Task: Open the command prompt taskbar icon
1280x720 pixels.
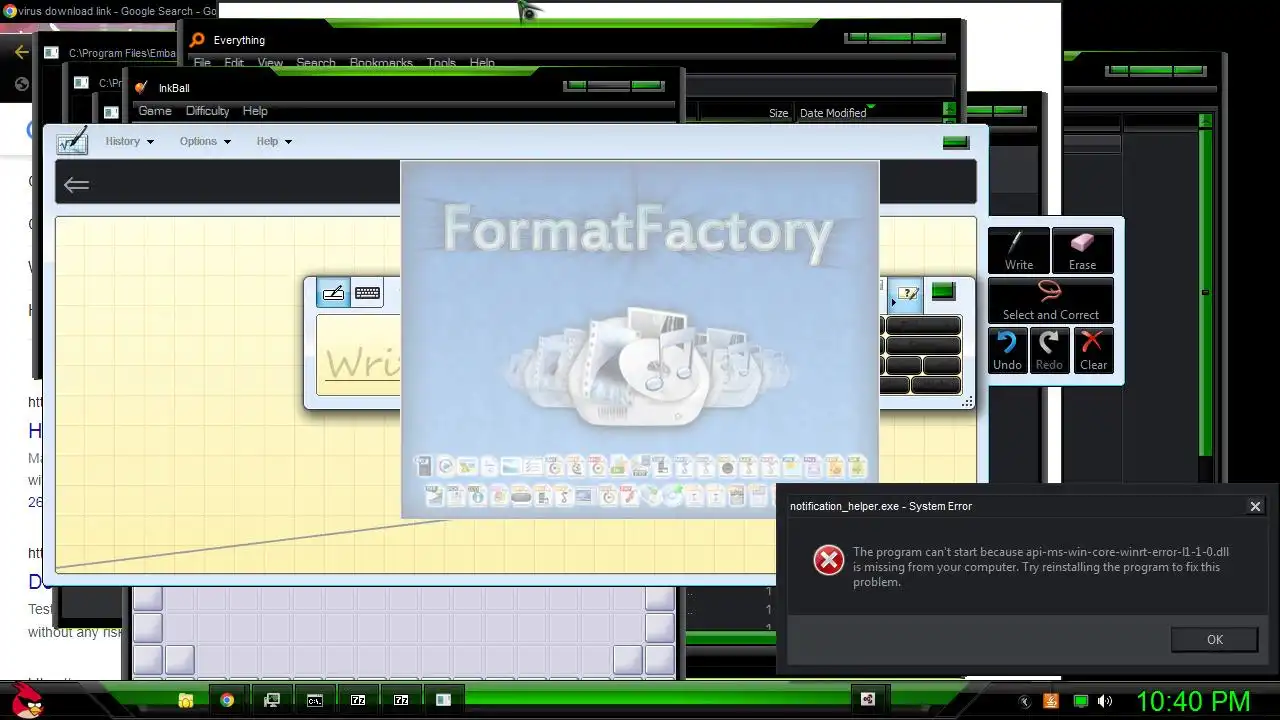Action: (314, 700)
